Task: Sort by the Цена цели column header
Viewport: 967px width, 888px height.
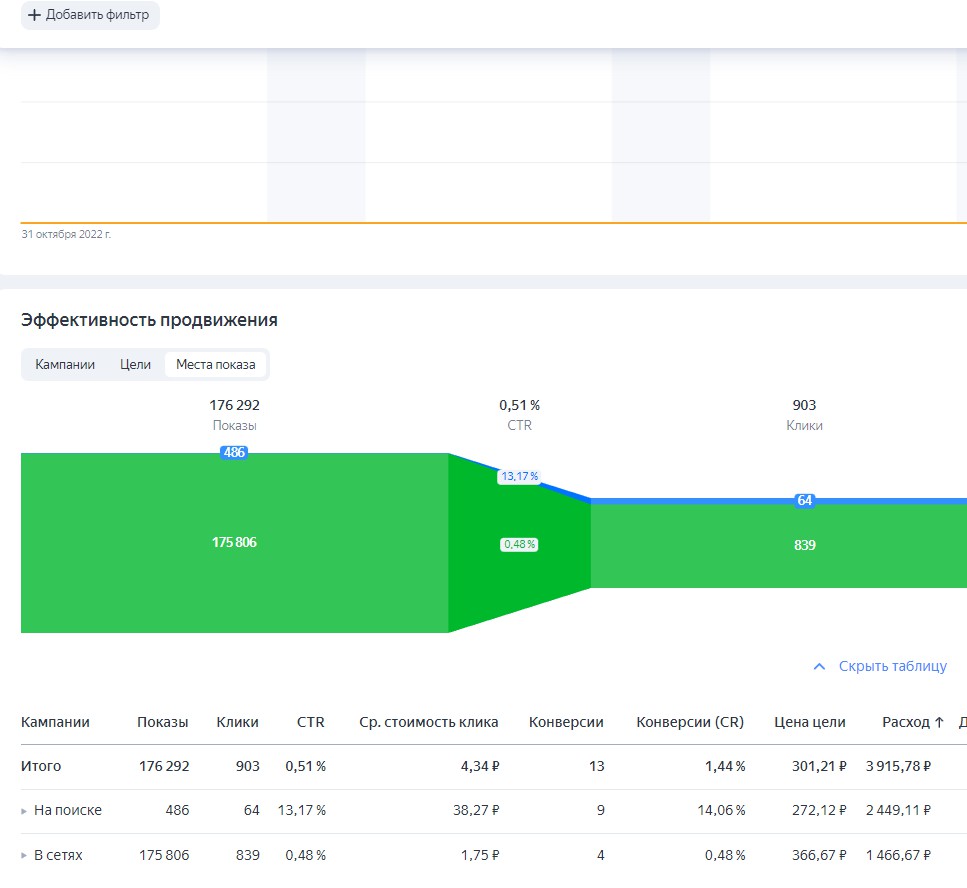Action: tap(810, 722)
